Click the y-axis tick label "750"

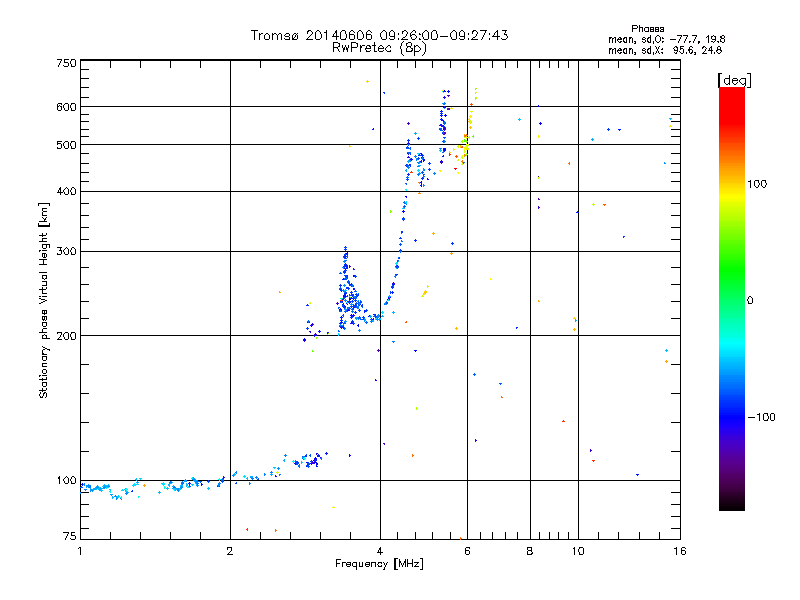[x=66, y=63]
